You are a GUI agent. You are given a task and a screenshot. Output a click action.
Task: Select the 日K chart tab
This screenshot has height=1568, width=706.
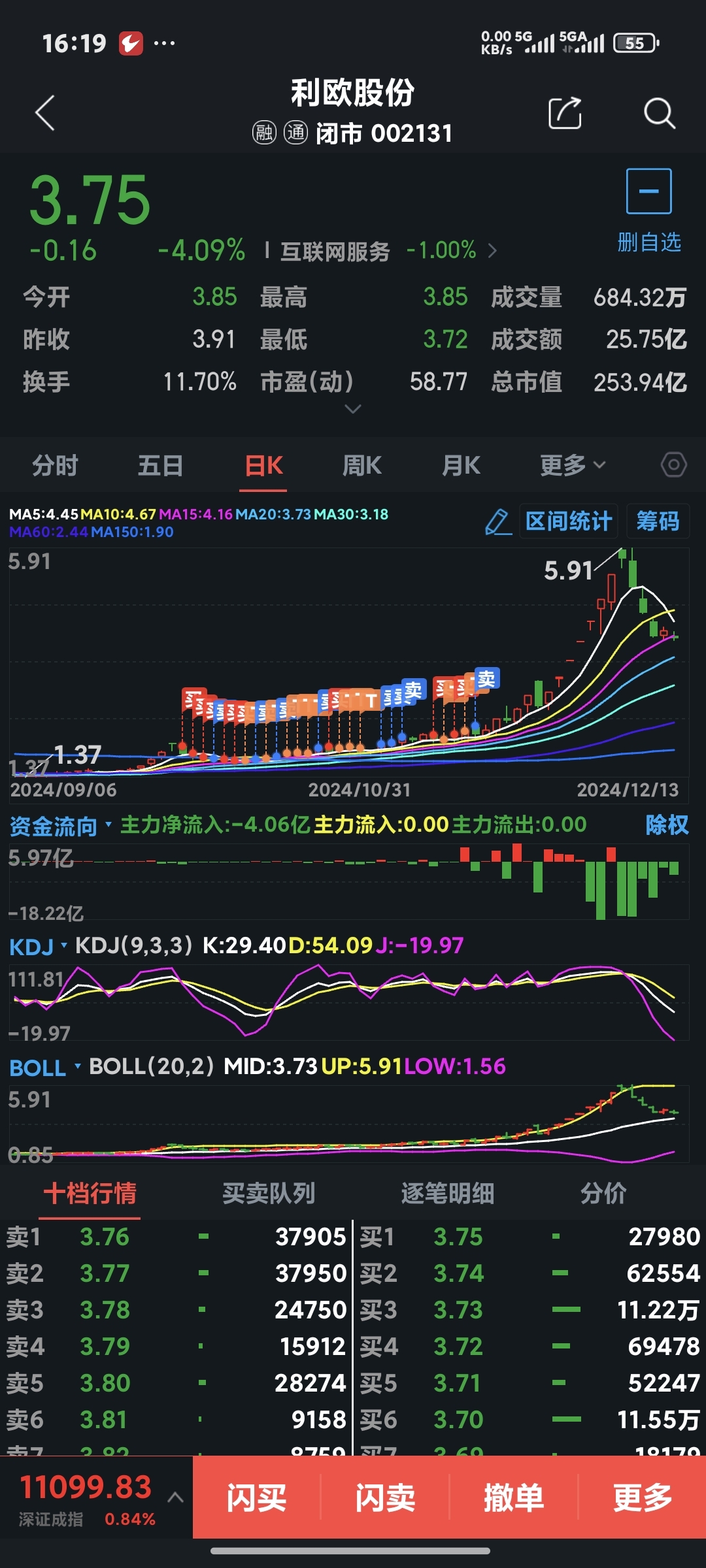pos(263,465)
